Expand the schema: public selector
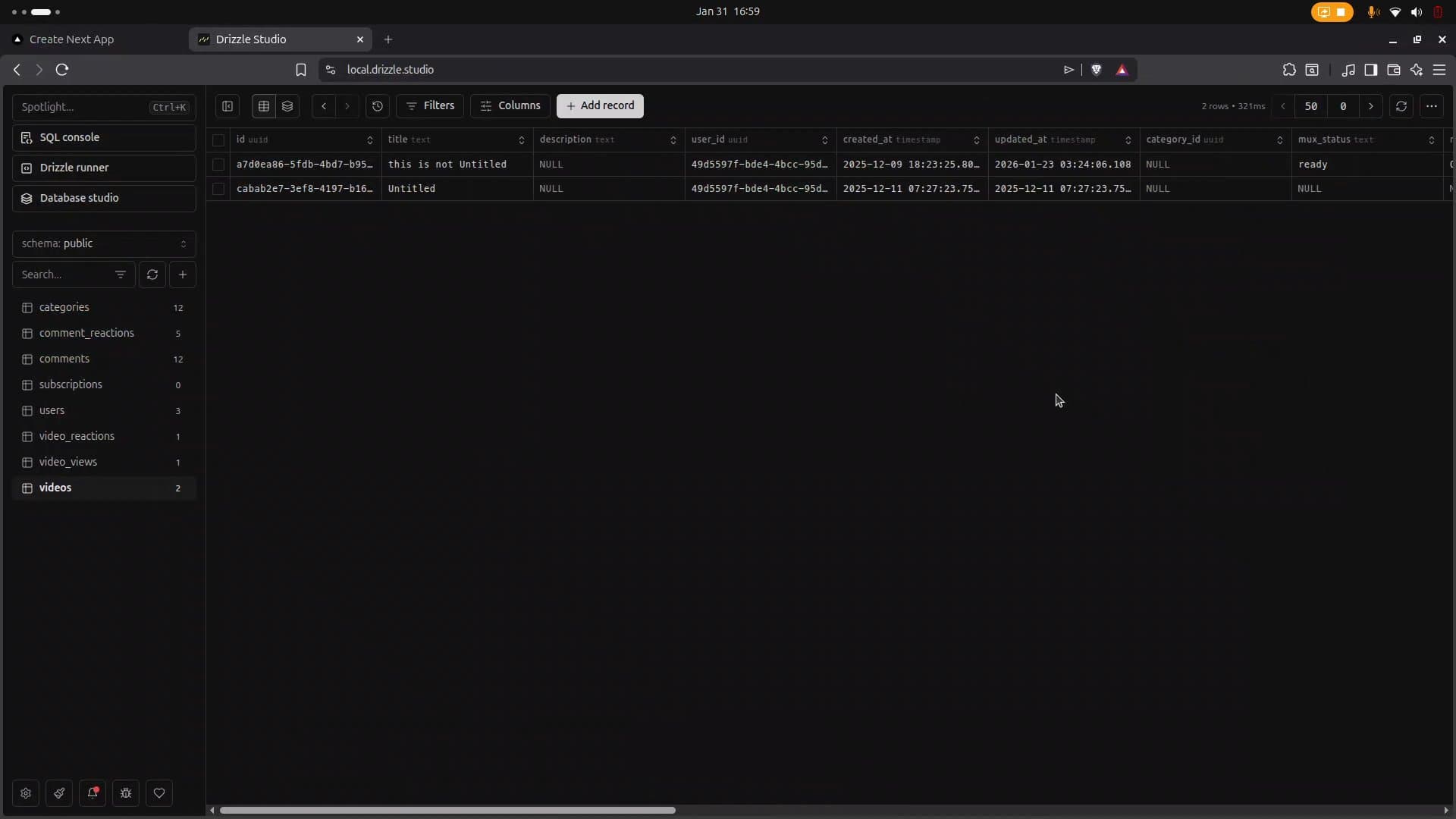Viewport: 1456px width, 819px height. pyautogui.click(x=104, y=243)
